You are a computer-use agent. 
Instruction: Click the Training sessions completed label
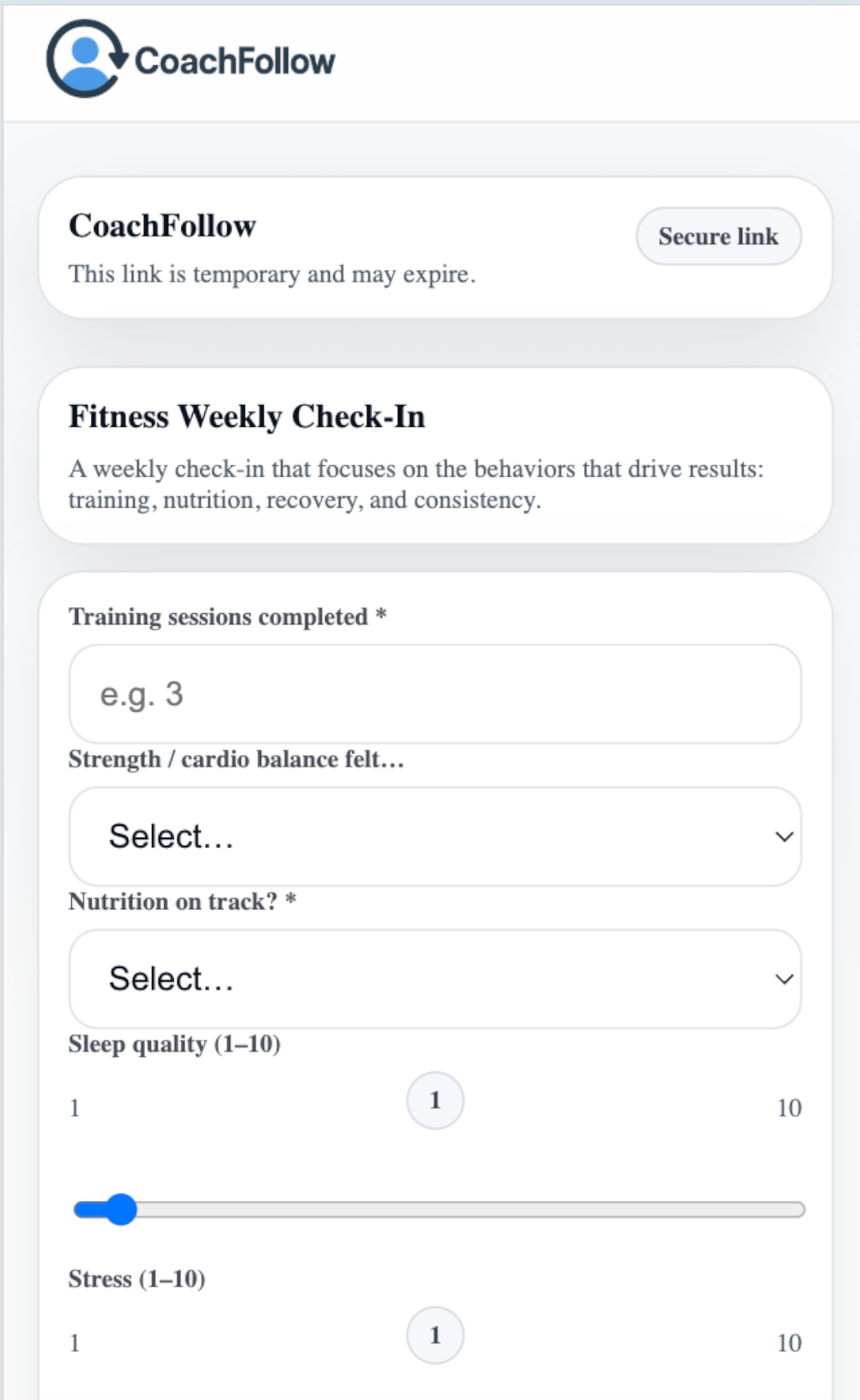tap(218, 616)
